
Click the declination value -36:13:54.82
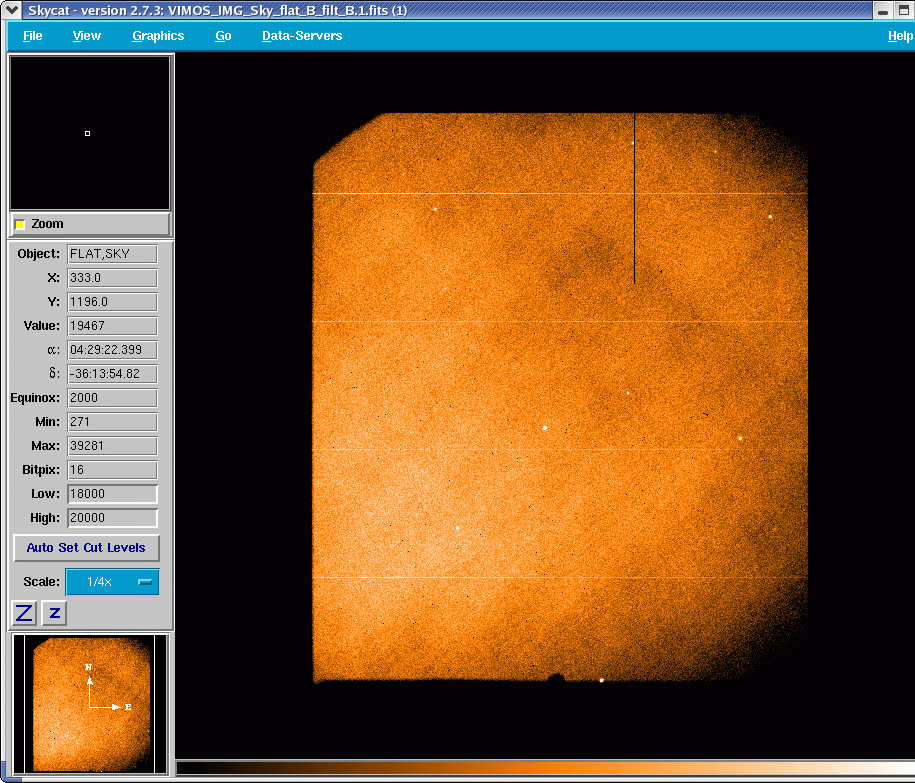(x=112, y=373)
